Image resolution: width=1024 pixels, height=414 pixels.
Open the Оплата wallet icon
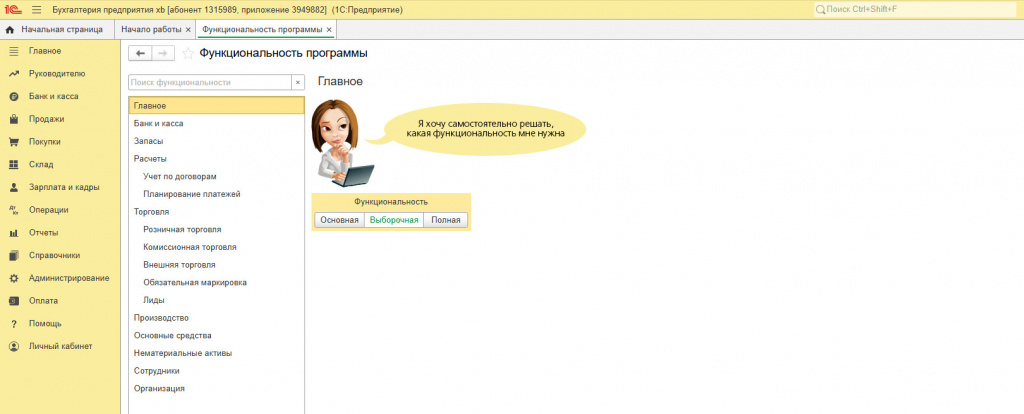tap(14, 301)
